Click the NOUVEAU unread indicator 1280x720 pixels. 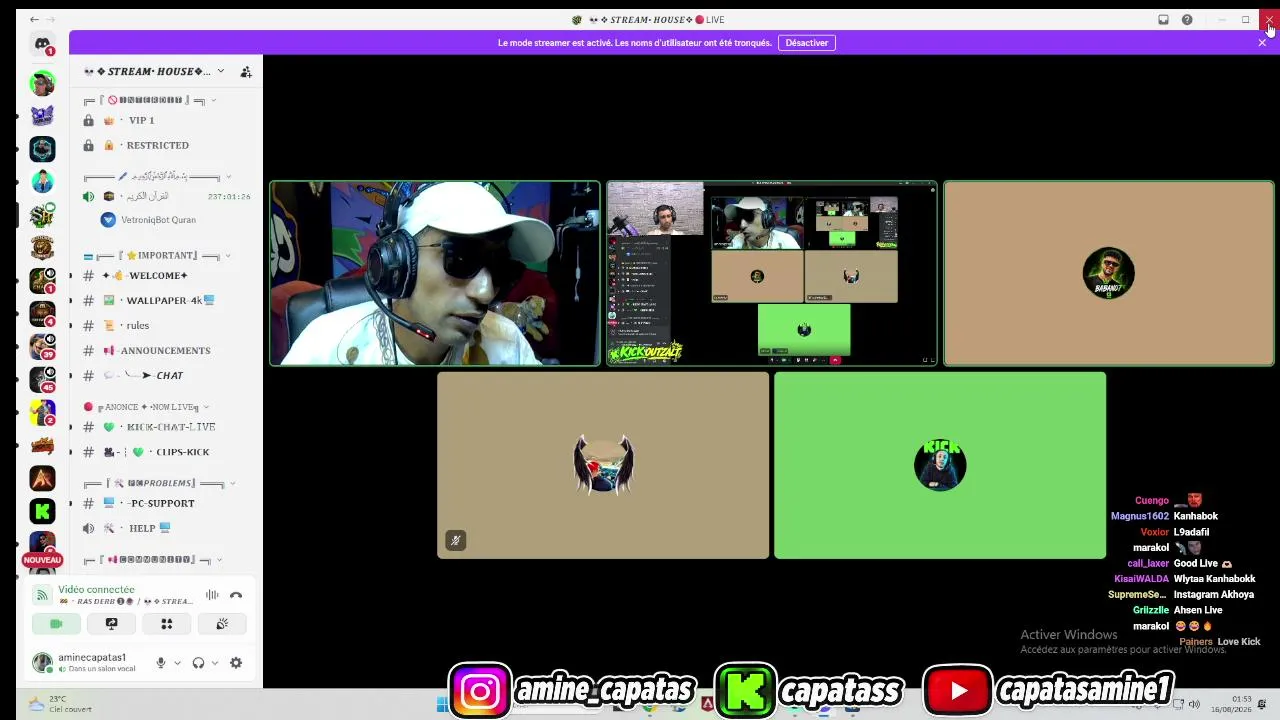pos(42,560)
